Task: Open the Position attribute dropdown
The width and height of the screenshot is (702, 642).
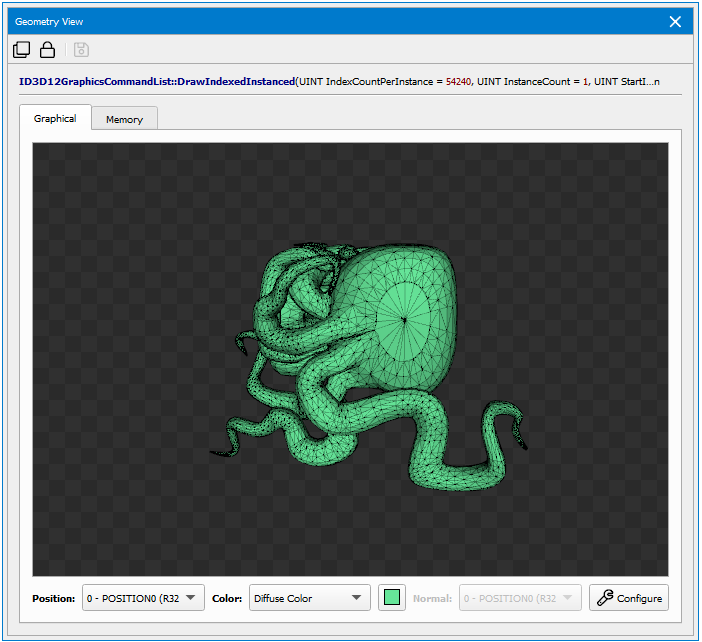Action: coord(143,598)
